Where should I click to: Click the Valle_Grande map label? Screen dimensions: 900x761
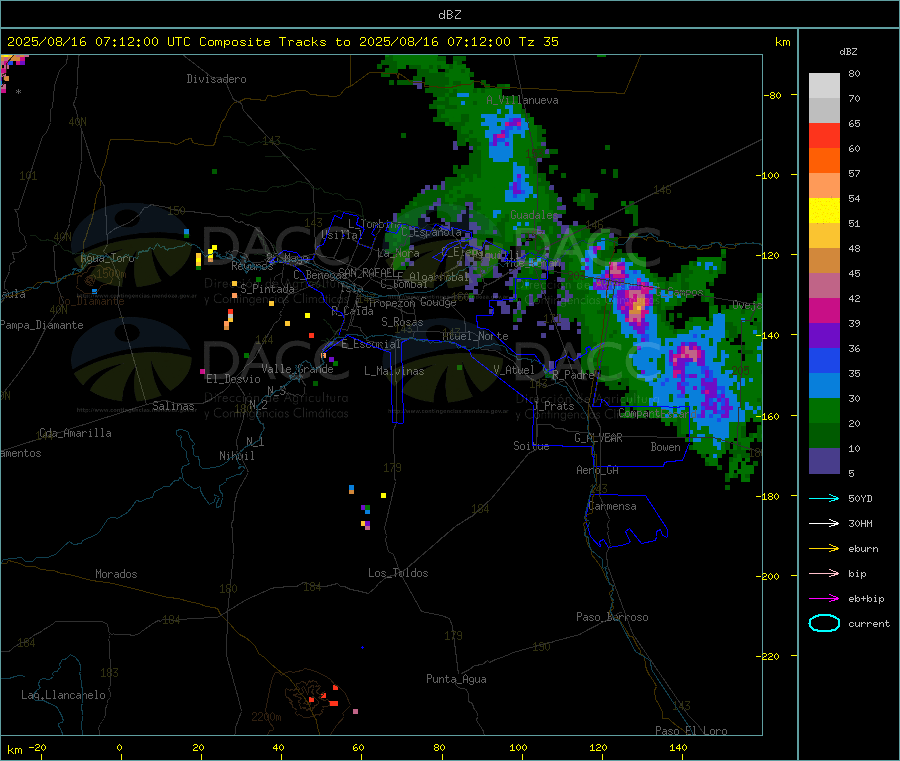[297, 369]
